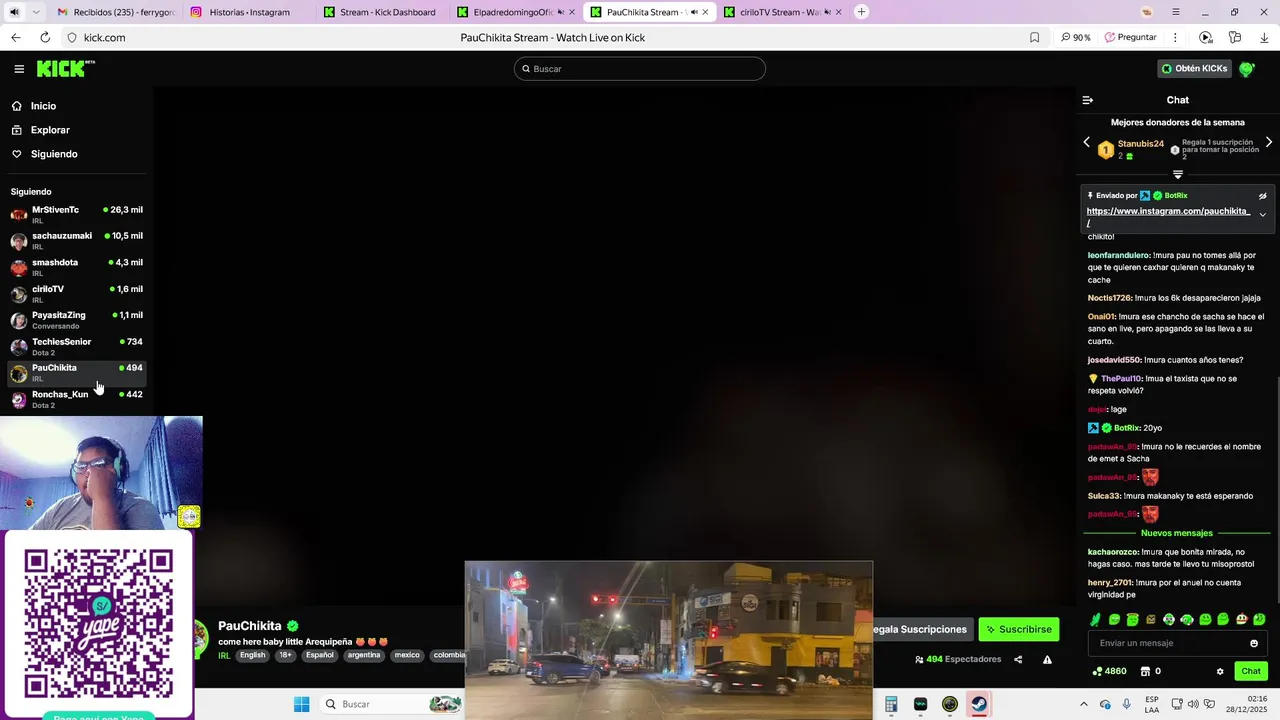This screenshot has width=1280, height=720.
Task: Open the Windows Start button
Action: click(x=301, y=704)
